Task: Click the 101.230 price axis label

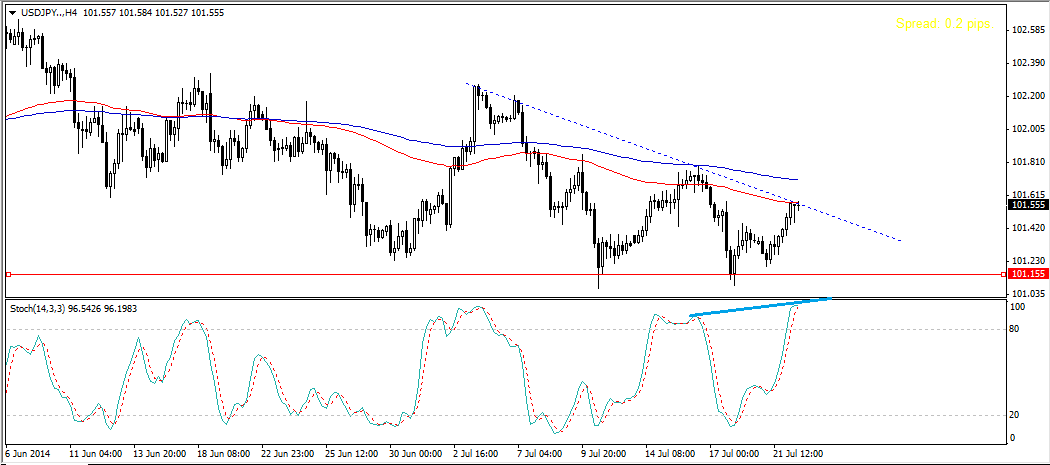Action: (x=1027, y=261)
